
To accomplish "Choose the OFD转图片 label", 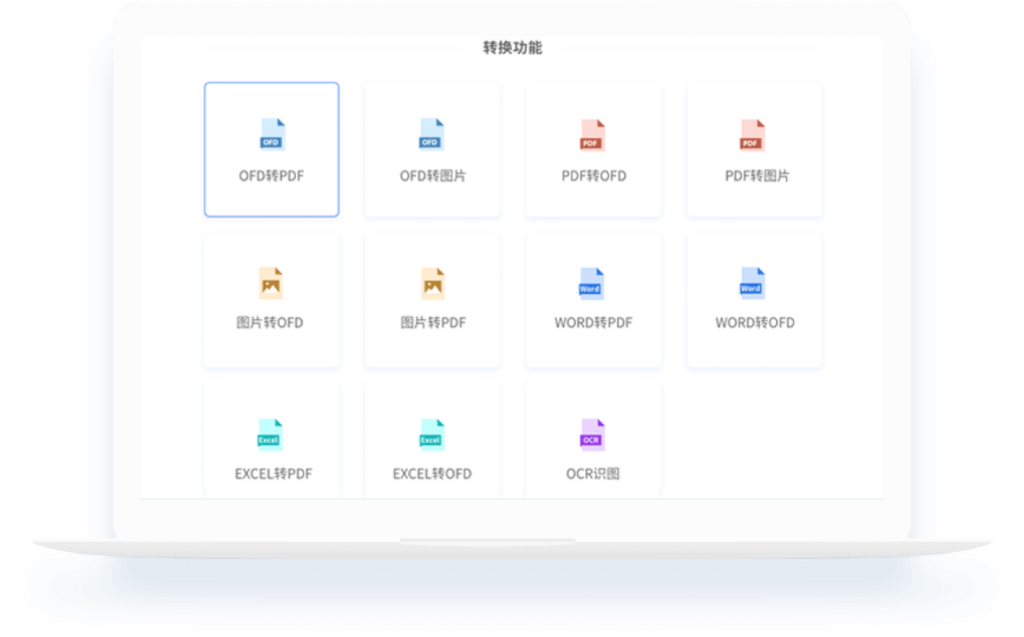I will point(432,176).
